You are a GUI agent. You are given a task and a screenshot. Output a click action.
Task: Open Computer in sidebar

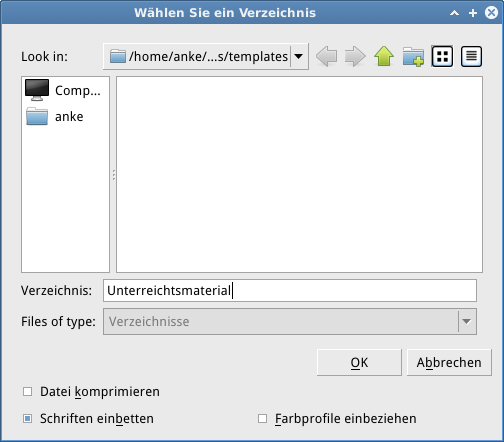pos(63,90)
